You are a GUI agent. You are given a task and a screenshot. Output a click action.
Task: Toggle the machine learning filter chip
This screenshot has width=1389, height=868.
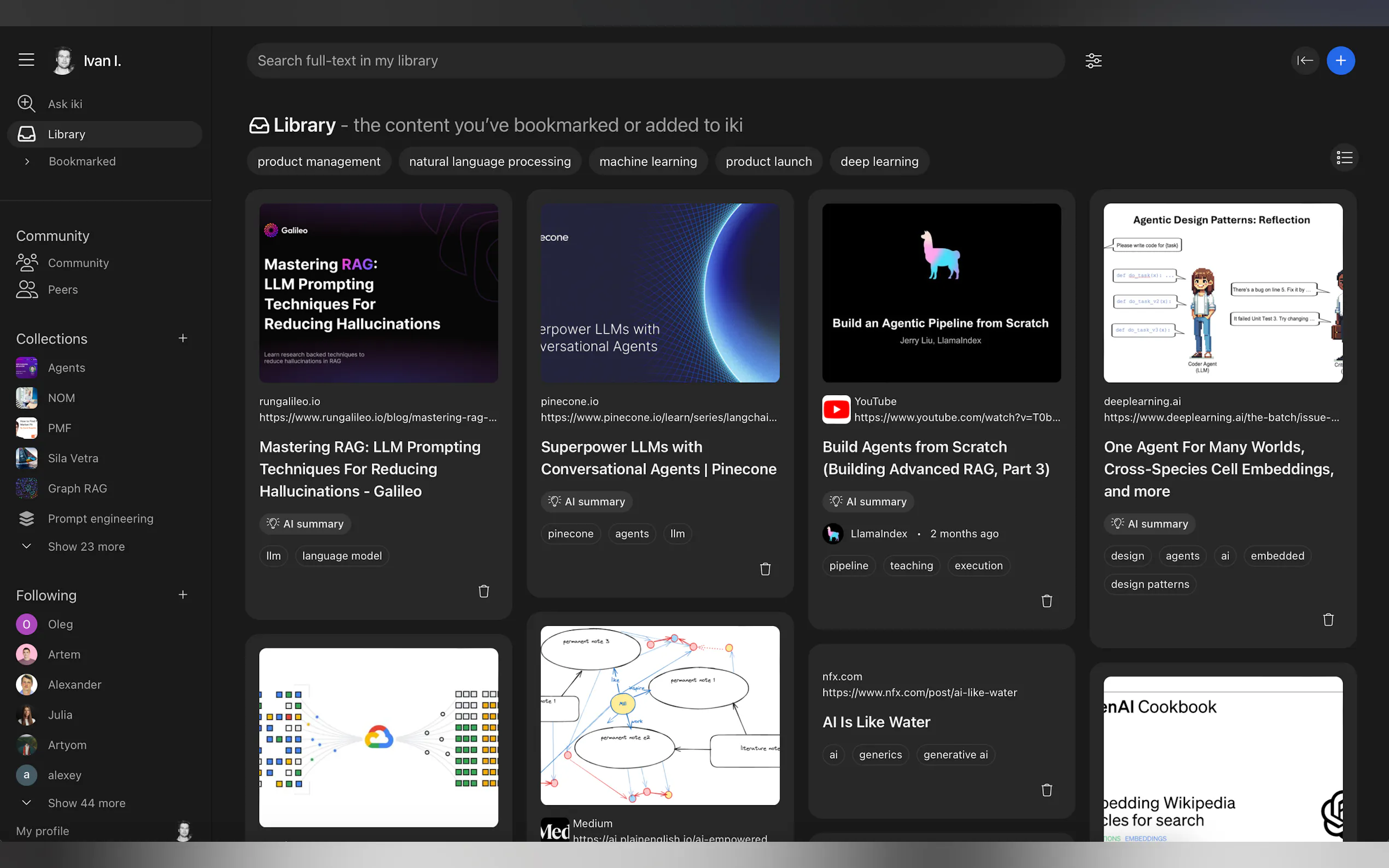[647, 162]
